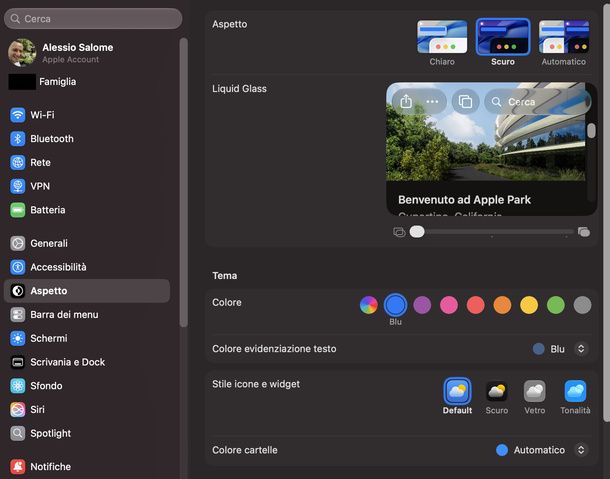This screenshot has width=610, height=479.
Task: Select Scuro appearance mode
Action: [x=503, y=43]
